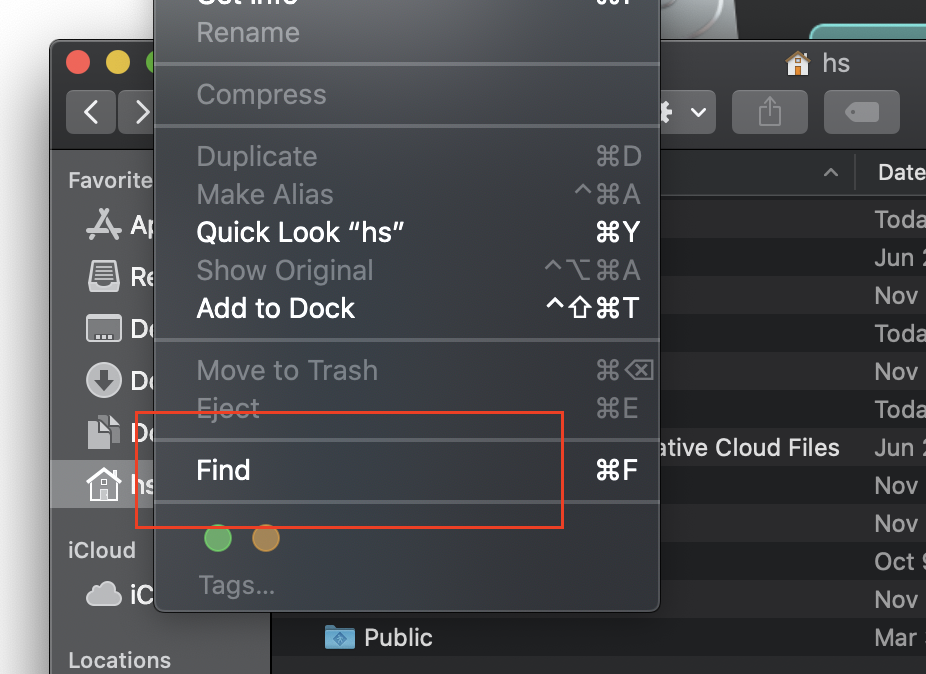Select the hs home folder in sidebar

(104, 485)
